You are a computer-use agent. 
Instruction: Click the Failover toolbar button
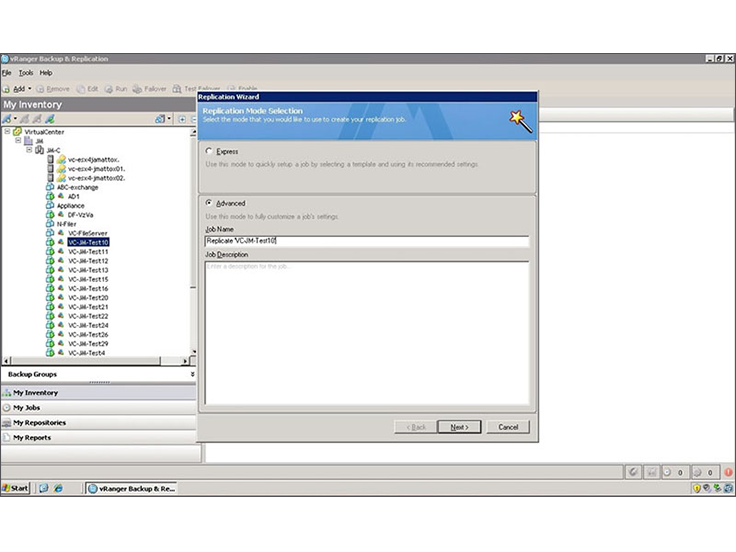149,89
